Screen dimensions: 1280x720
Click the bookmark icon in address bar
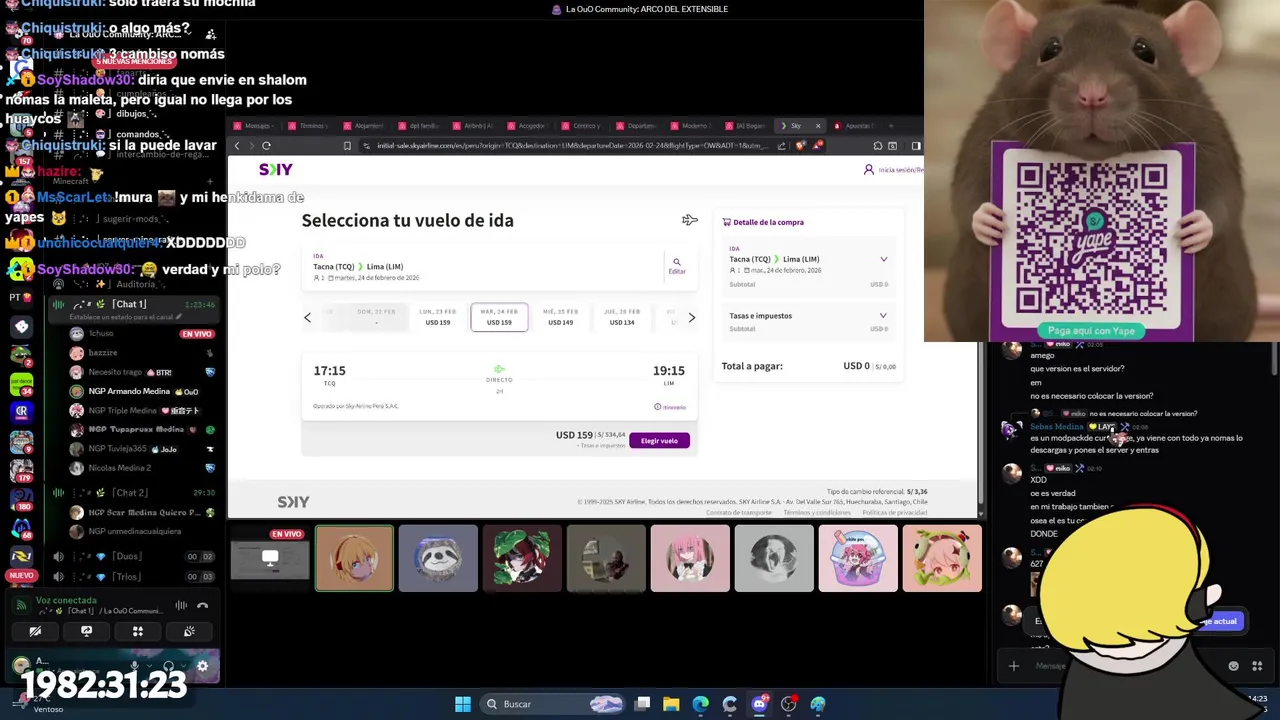click(347, 146)
